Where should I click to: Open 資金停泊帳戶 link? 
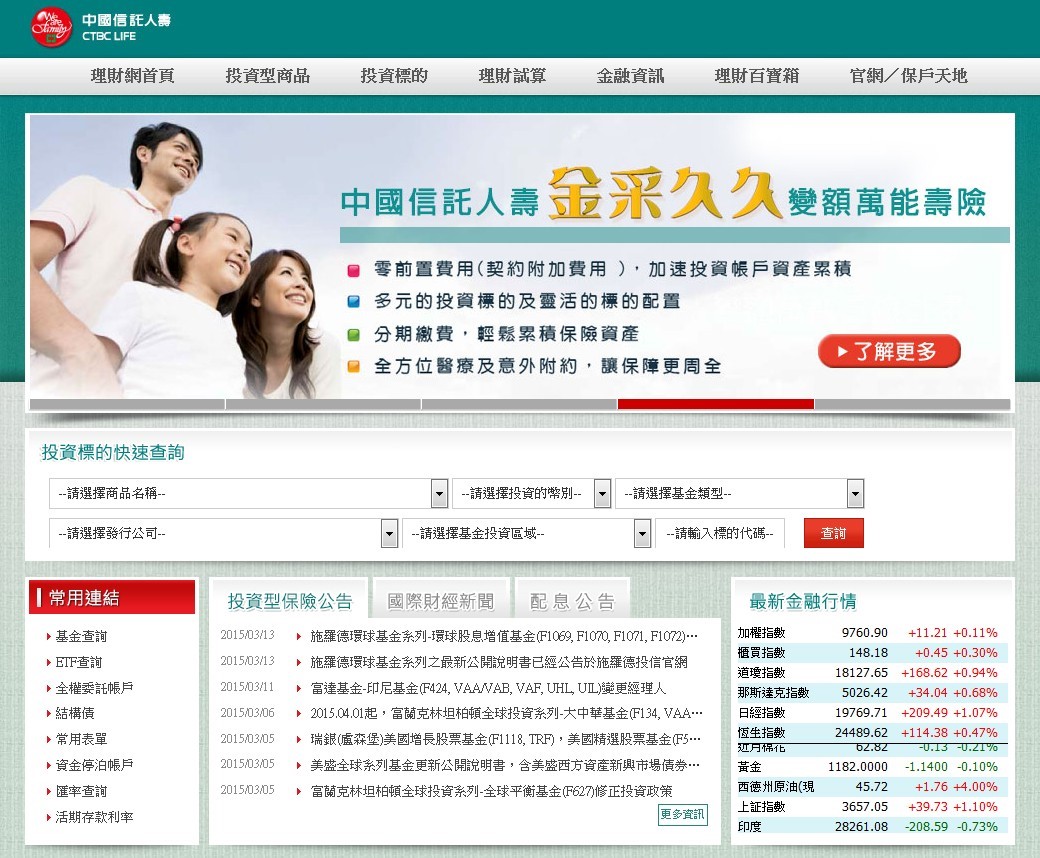pos(94,765)
